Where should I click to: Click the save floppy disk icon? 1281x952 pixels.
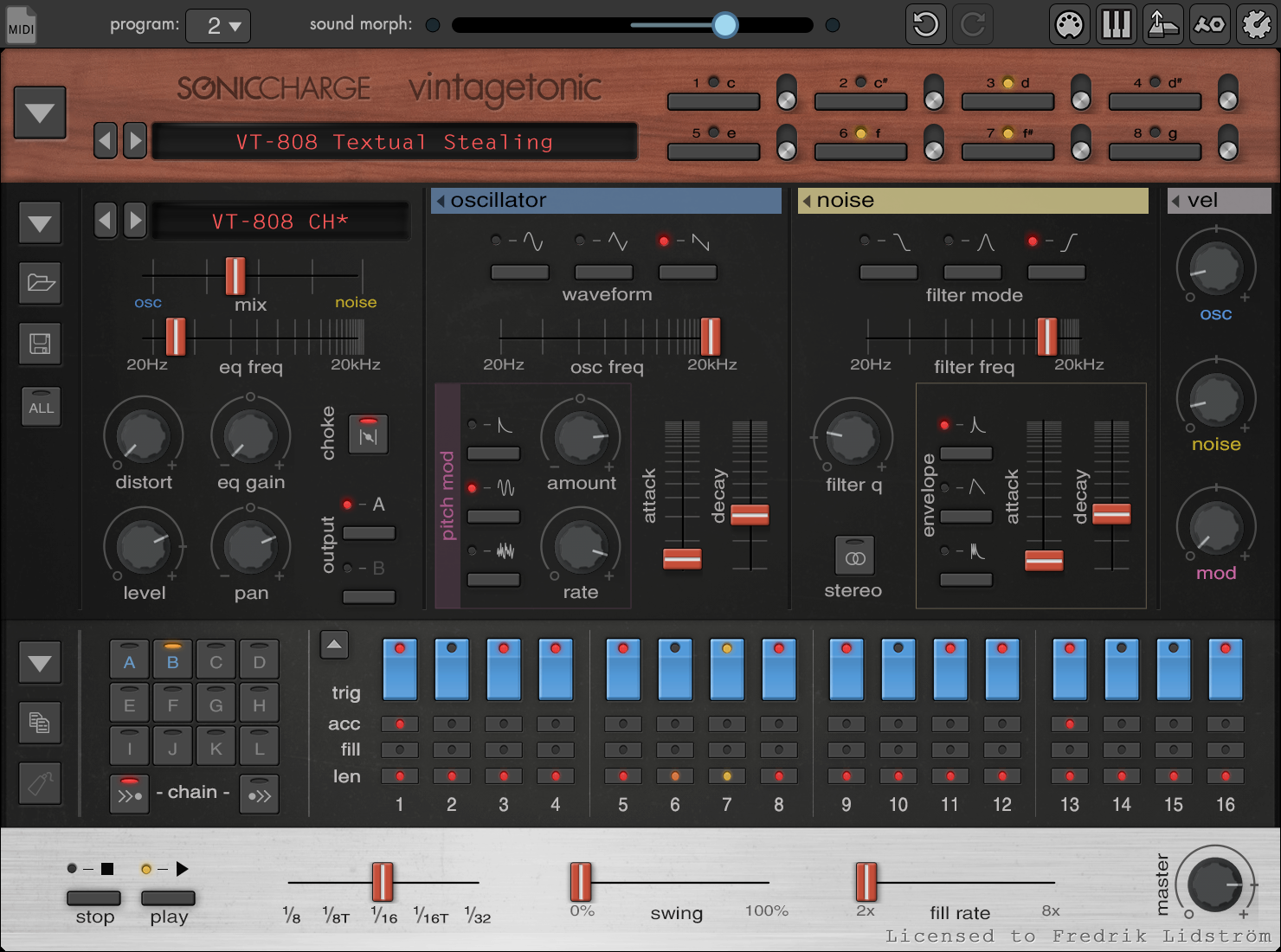coord(40,344)
